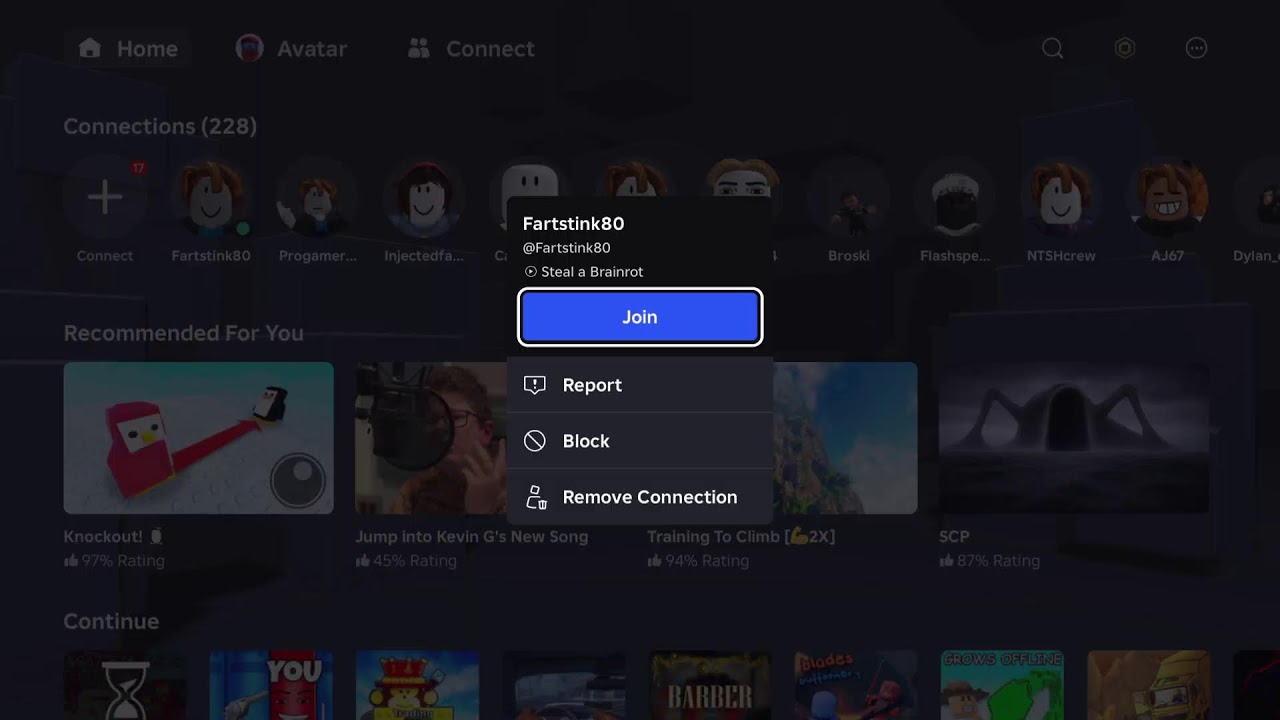The width and height of the screenshot is (1280, 720).
Task: Go to the Home tab
Action: tap(128, 48)
